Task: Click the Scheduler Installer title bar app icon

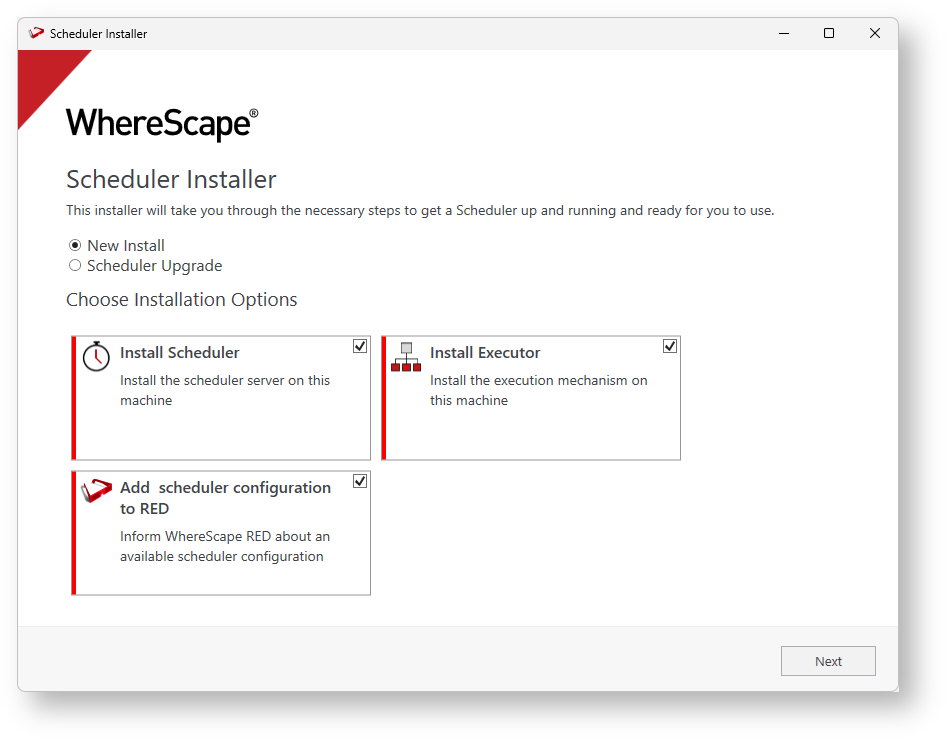Action: (x=37, y=33)
